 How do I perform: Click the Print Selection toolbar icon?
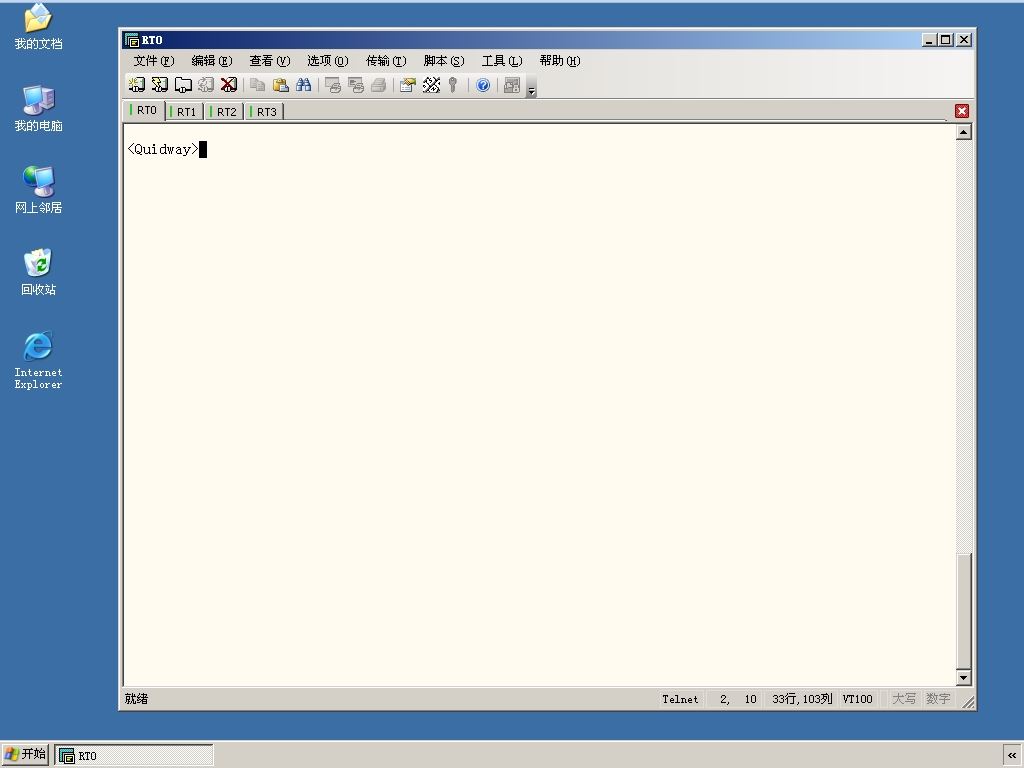pyautogui.click(x=356, y=85)
